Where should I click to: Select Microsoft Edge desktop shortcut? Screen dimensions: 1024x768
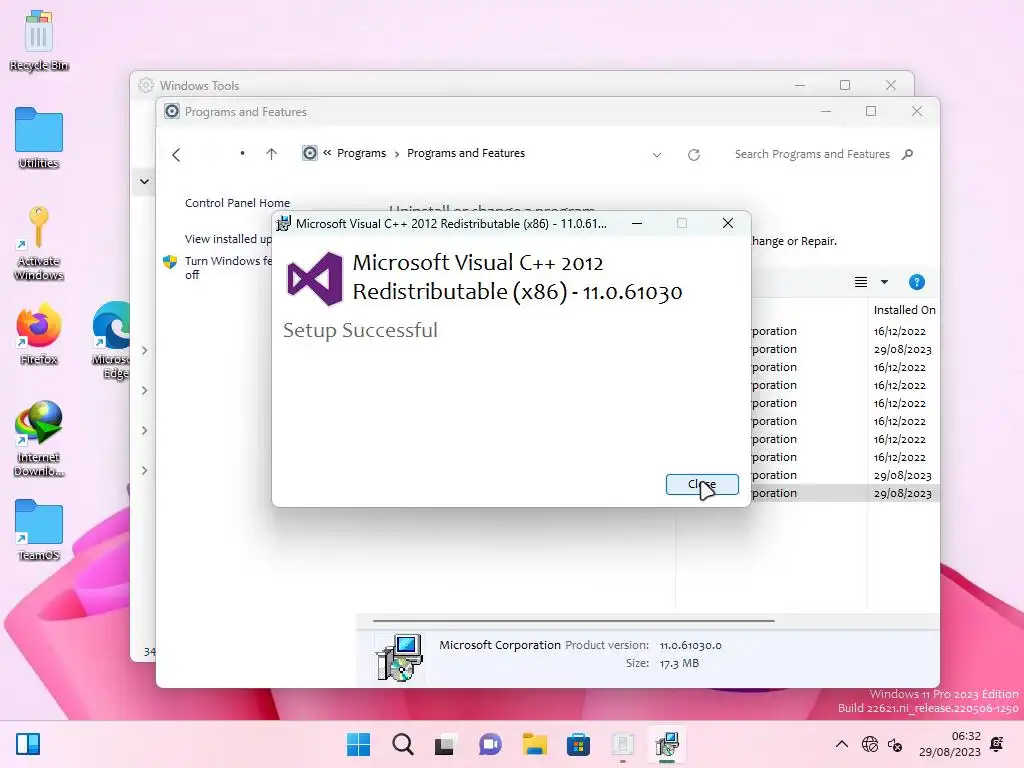click(112, 340)
